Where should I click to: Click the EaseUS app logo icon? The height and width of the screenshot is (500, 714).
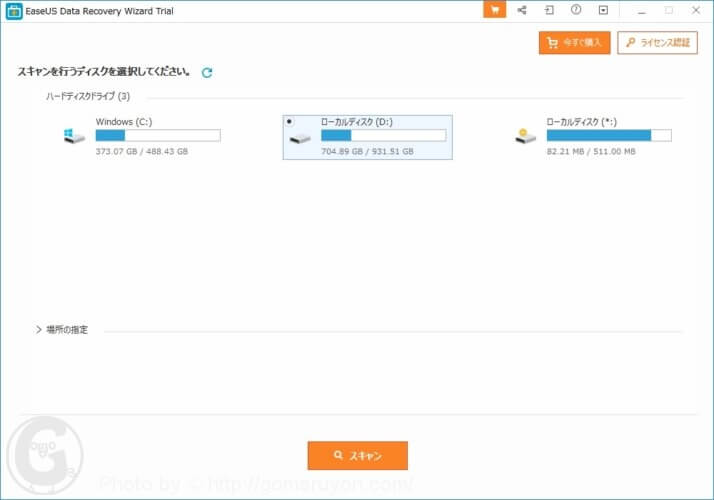point(14,11)
